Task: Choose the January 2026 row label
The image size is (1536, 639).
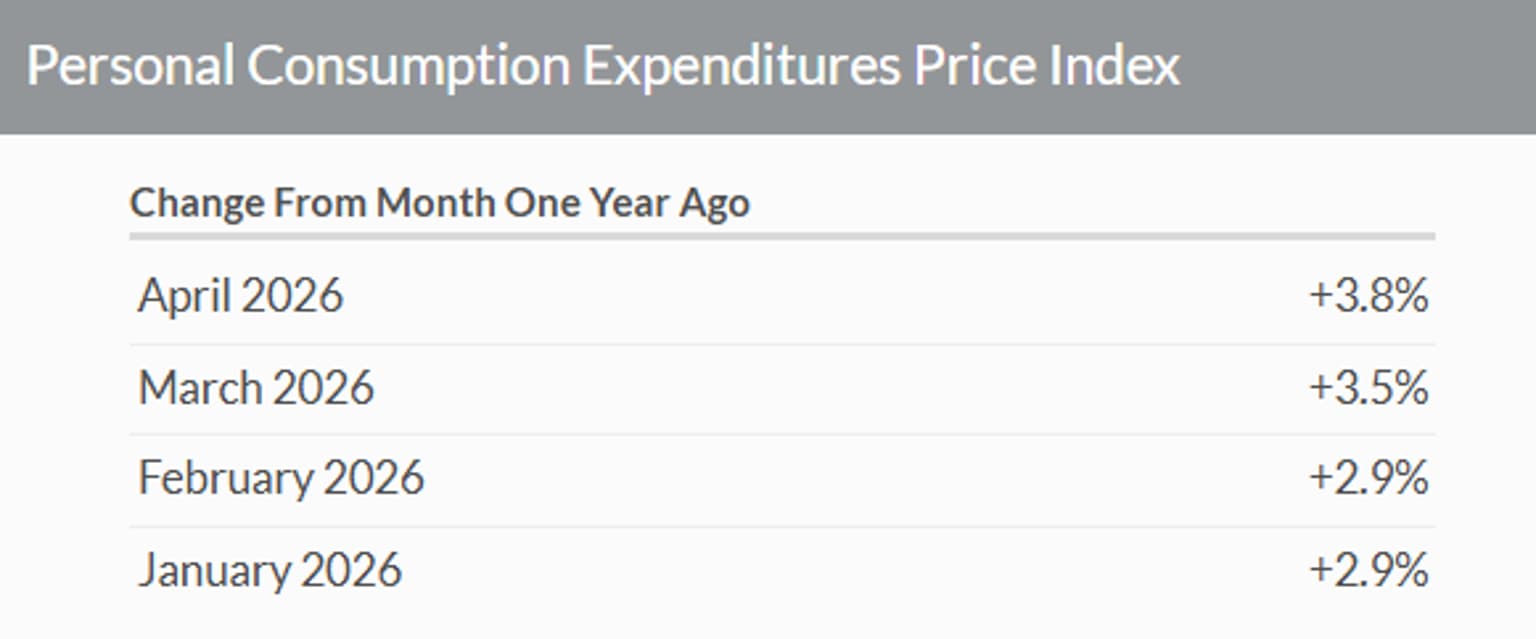Action: [270, 570]
